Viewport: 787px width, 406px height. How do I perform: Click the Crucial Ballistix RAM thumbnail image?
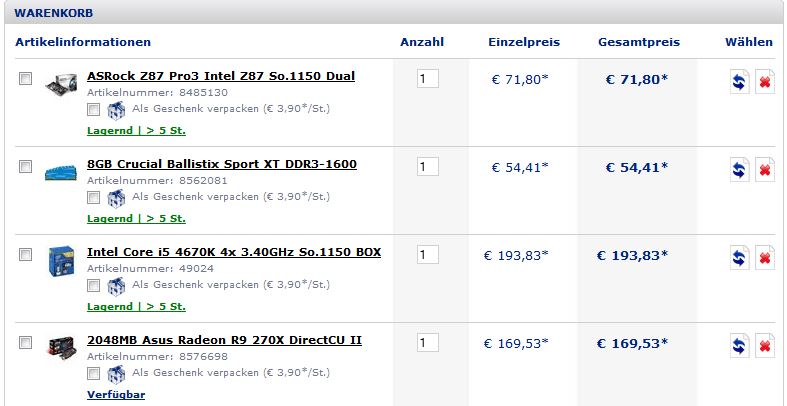pos(61,172)
